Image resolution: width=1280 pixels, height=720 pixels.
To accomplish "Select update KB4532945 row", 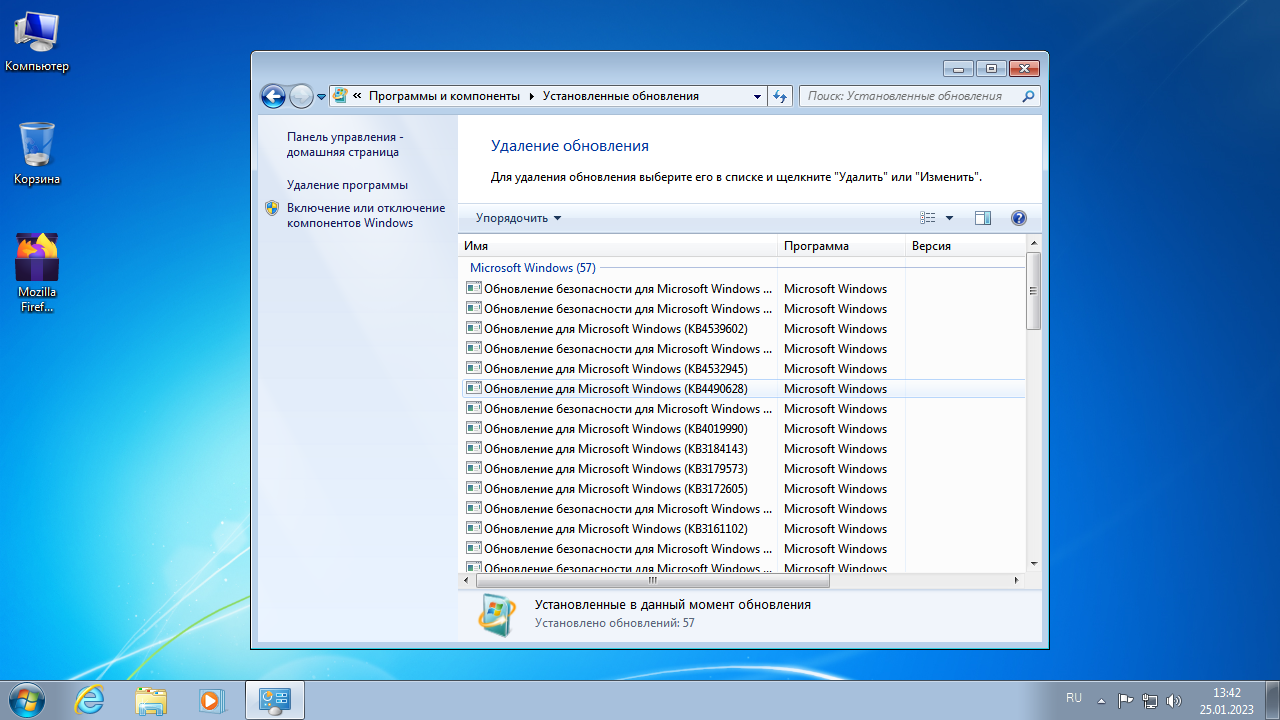I will coord(742,369).
